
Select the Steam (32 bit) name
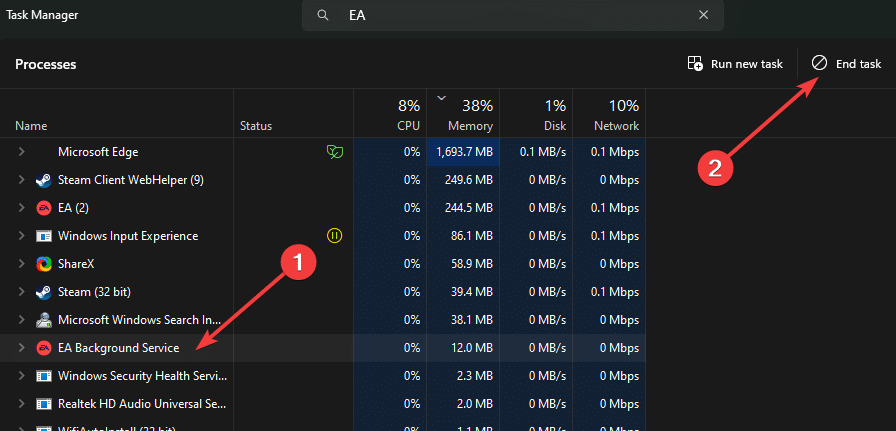point(94,292)
